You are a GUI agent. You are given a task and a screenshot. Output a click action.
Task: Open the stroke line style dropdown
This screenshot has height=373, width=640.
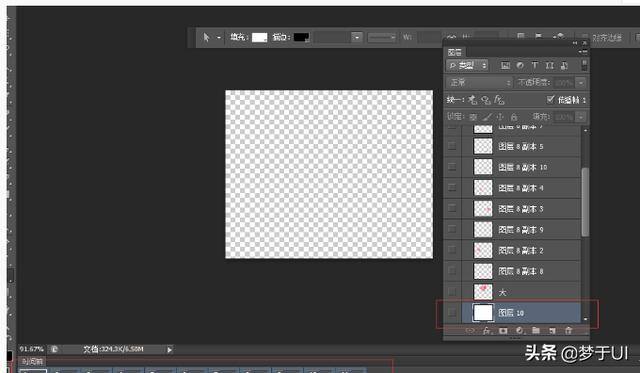pos(382,38)
